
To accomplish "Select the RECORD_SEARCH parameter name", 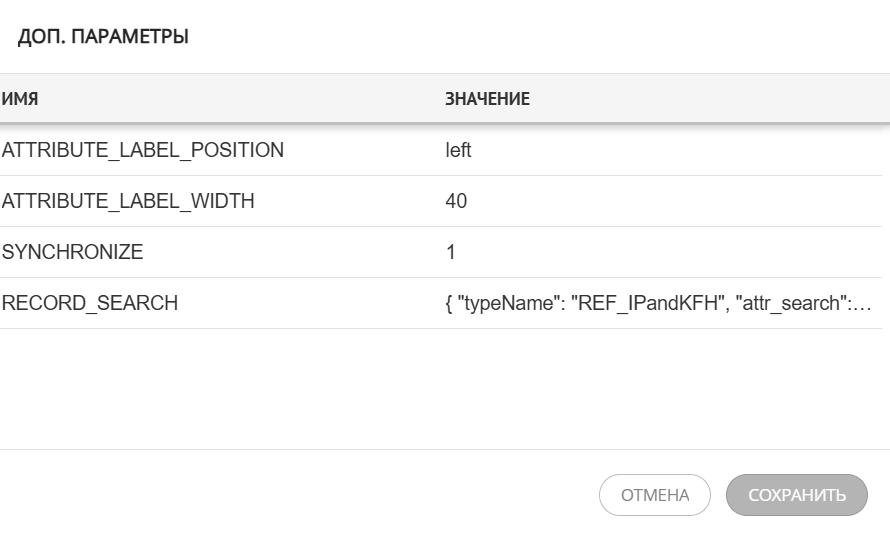I will (90, 304).
